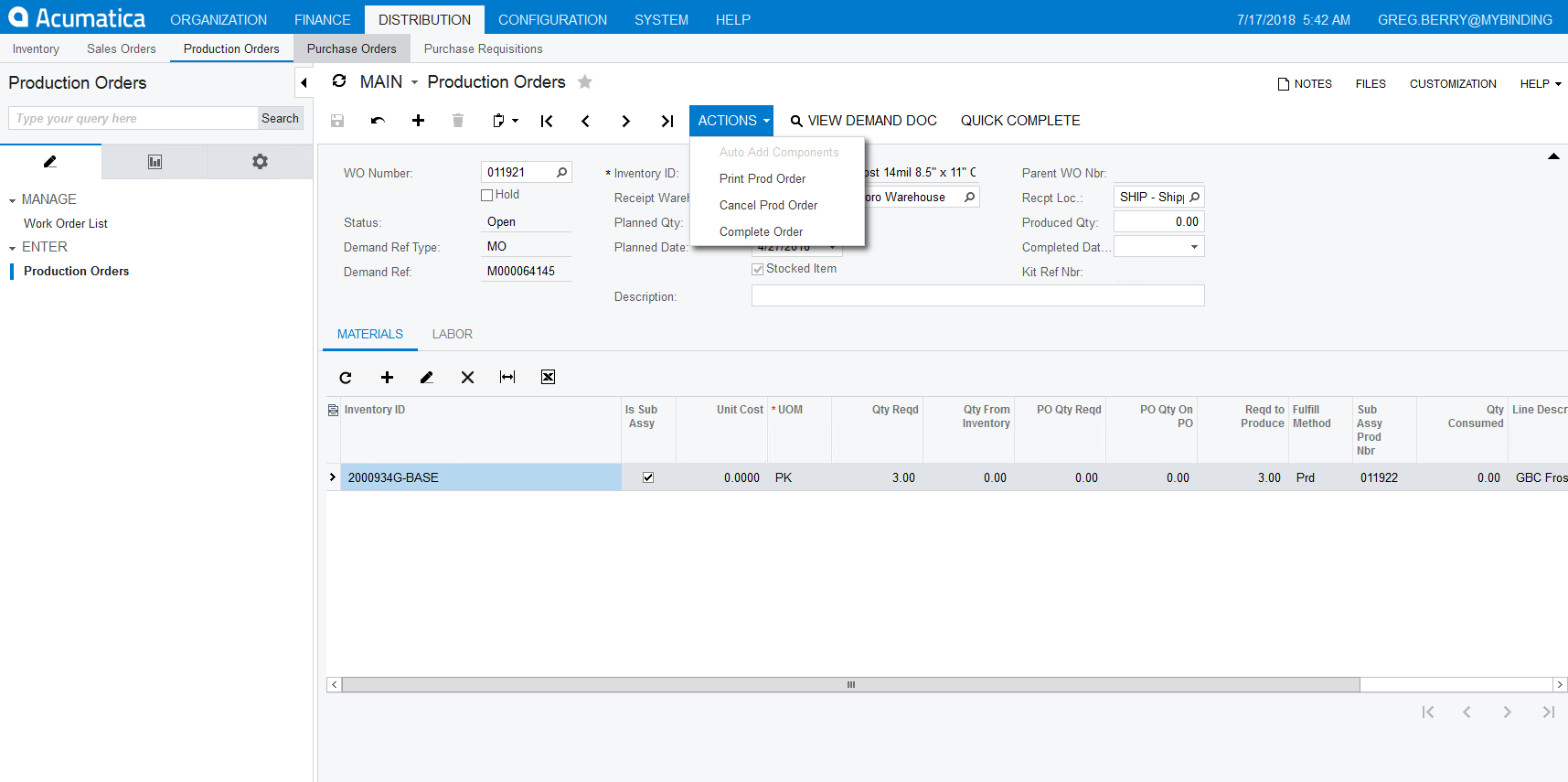Click the horizontal scrollbar thumb
1568x782 pixels.
coord(850,684)
